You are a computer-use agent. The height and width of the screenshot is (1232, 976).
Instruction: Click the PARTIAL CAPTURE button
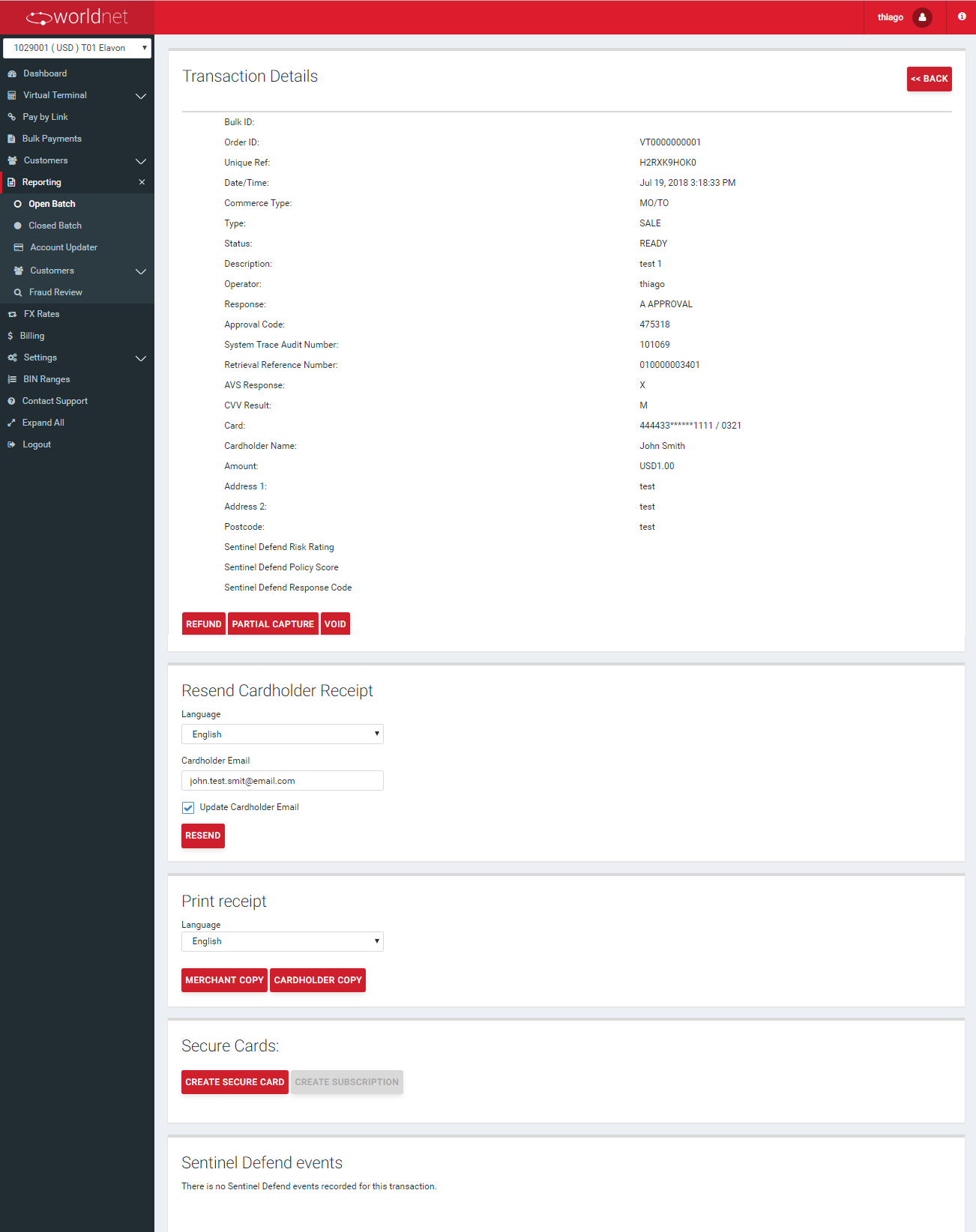click(x=273, y=623)
